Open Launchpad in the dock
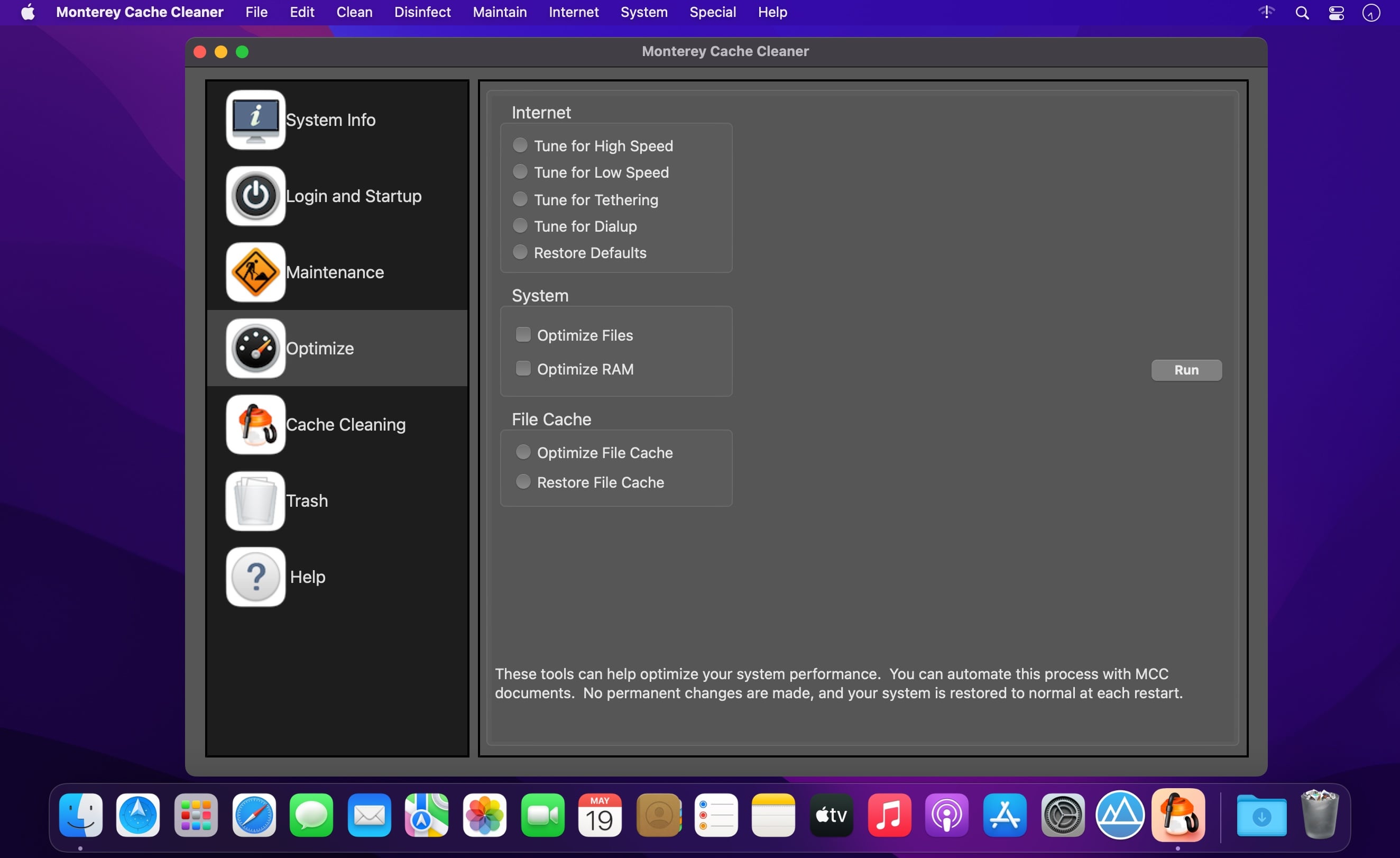The height and width of the screenshot is (858, 1400). (196, 815)
